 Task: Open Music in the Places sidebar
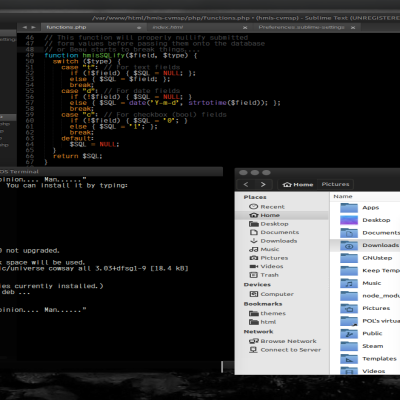tap(264, 249)
